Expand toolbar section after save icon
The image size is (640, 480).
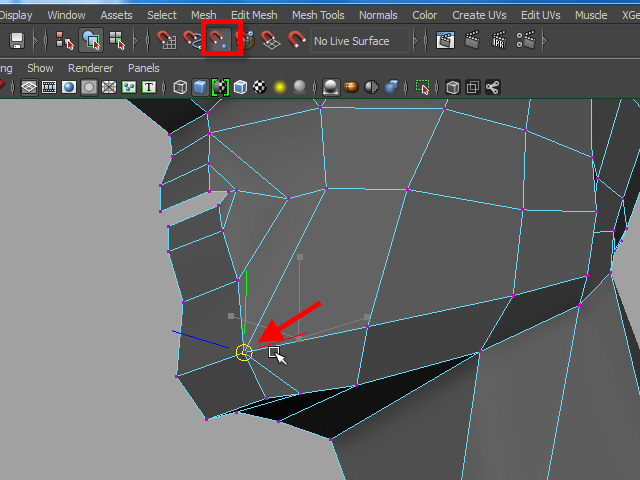point(35,40)
